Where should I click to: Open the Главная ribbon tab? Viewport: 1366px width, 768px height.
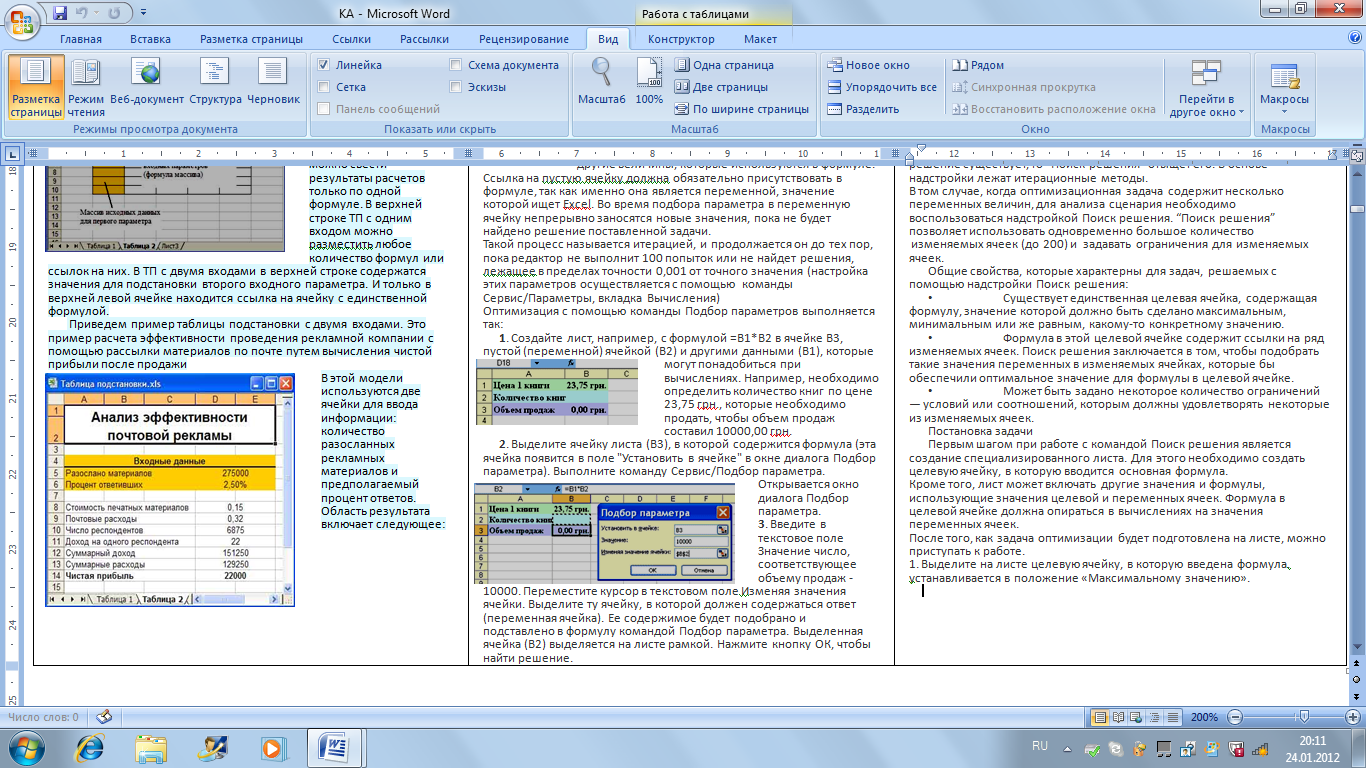[80, 39]
